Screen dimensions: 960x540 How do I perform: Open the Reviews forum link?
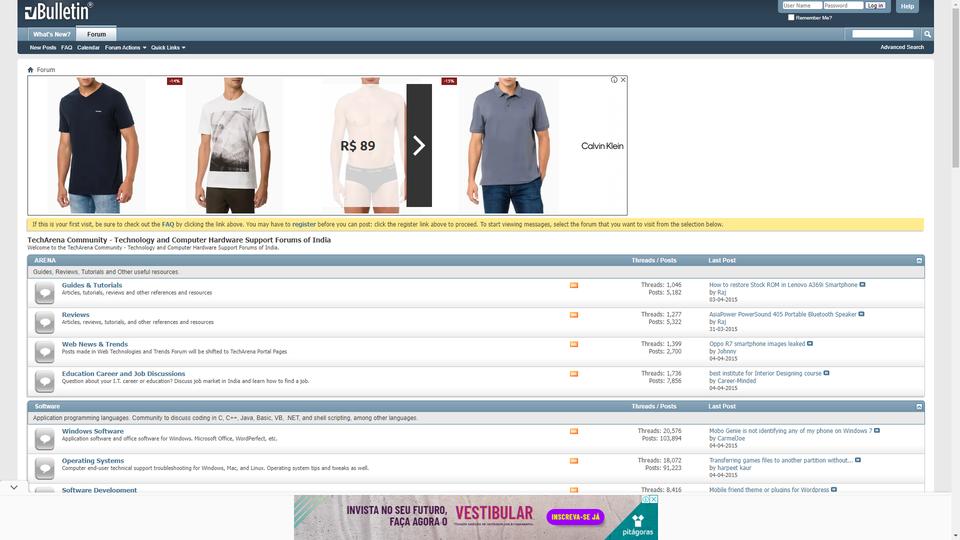[75, 315]
